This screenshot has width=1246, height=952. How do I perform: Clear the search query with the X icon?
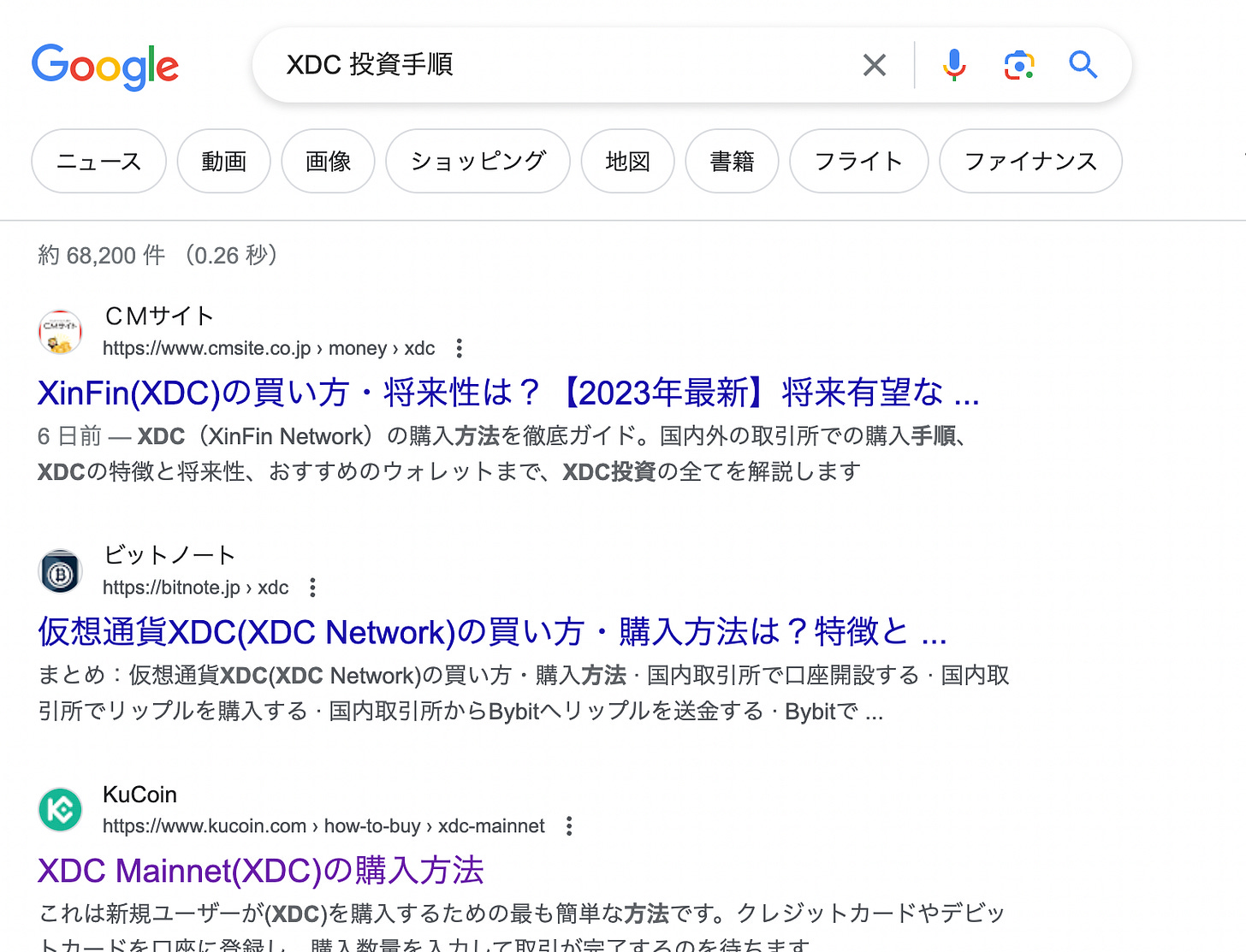(874, 65)
